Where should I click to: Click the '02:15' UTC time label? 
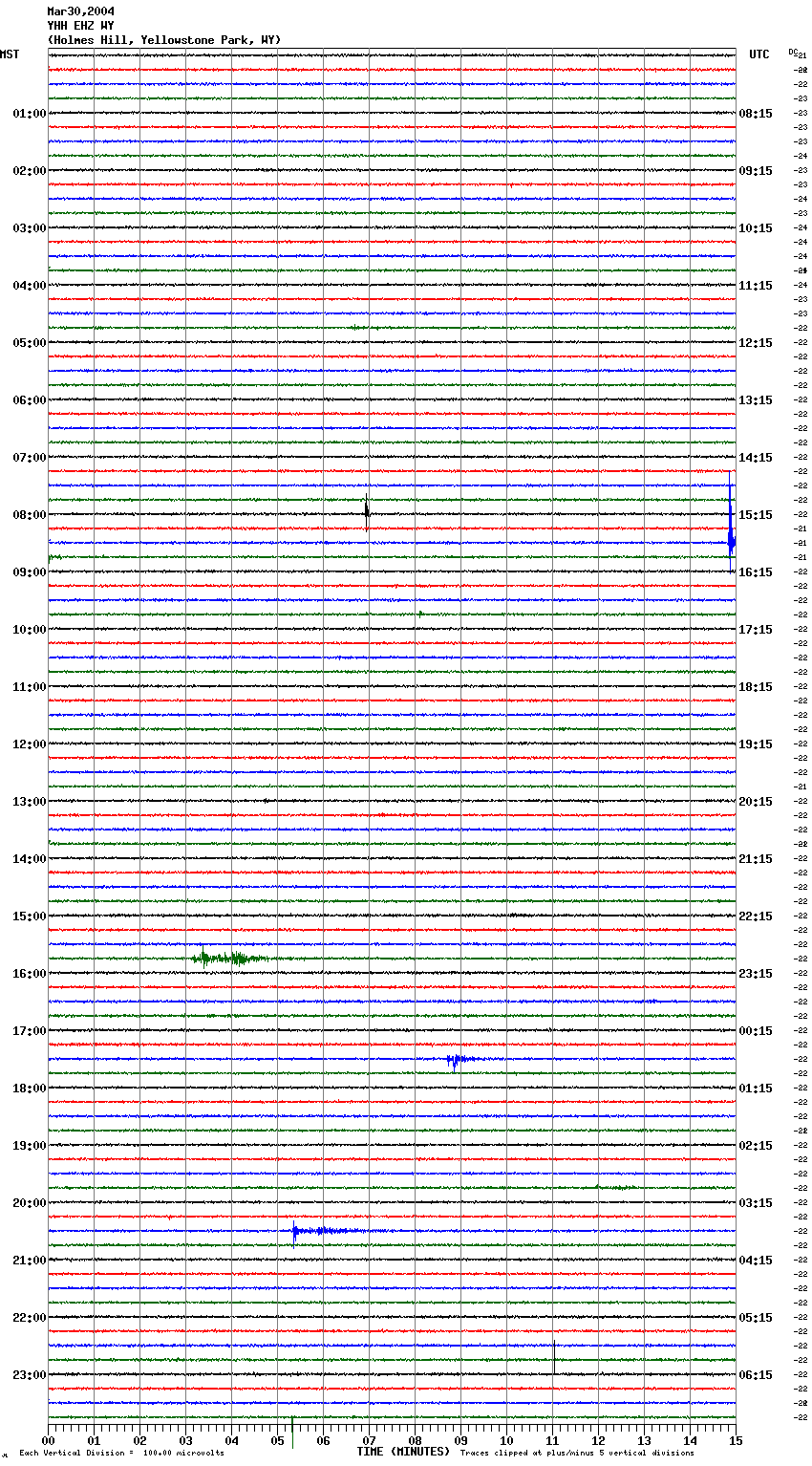click(756, 1146)
